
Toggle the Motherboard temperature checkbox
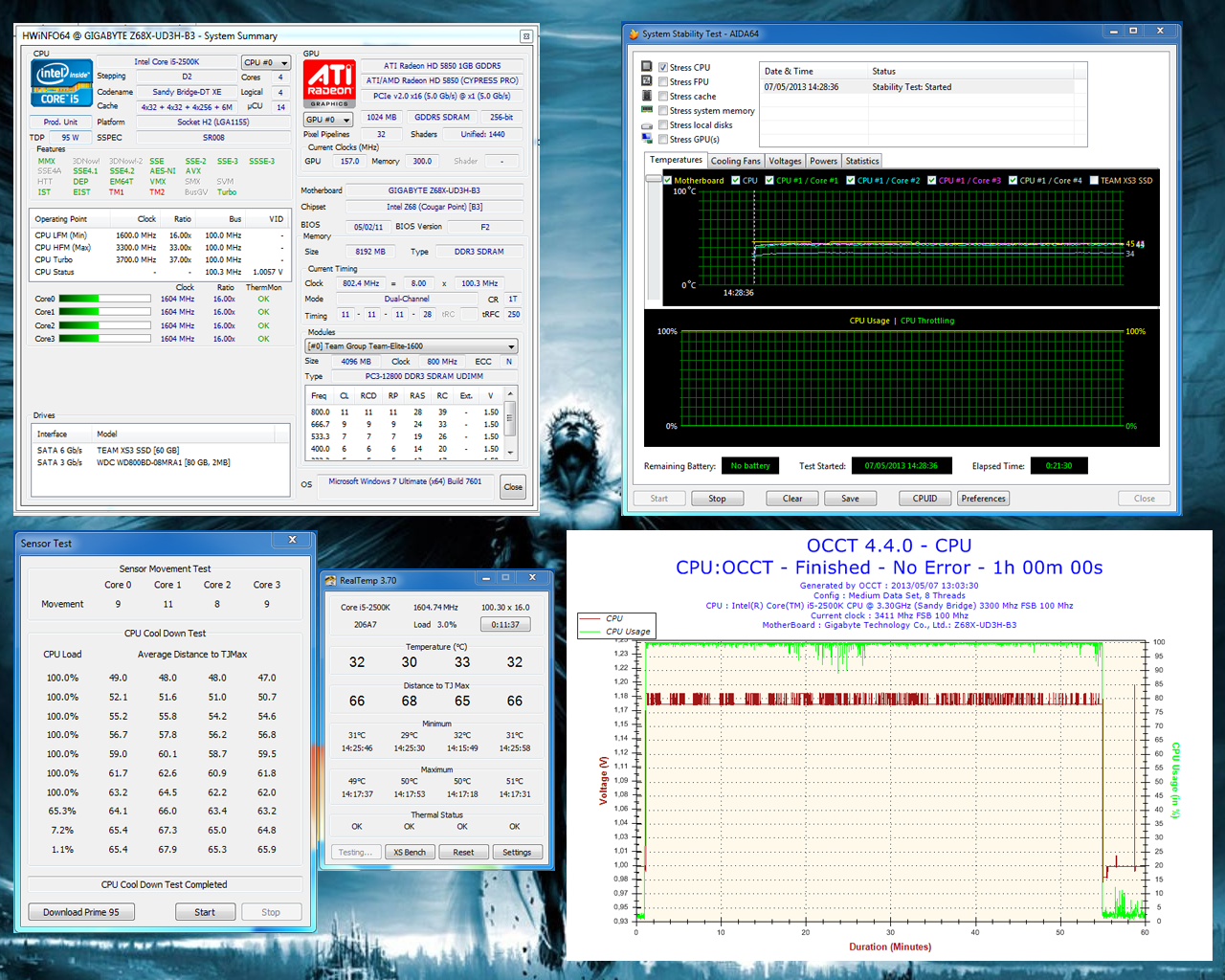667,180
